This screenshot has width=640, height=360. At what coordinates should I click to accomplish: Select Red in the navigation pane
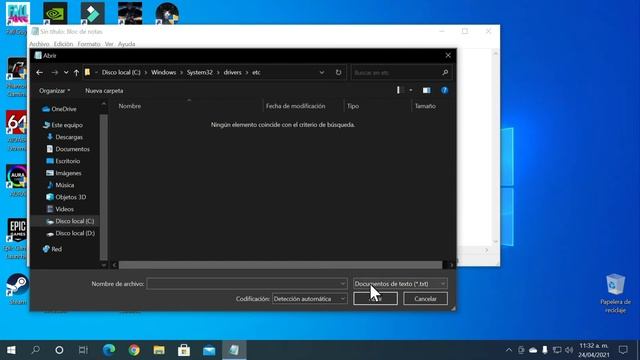52,249
